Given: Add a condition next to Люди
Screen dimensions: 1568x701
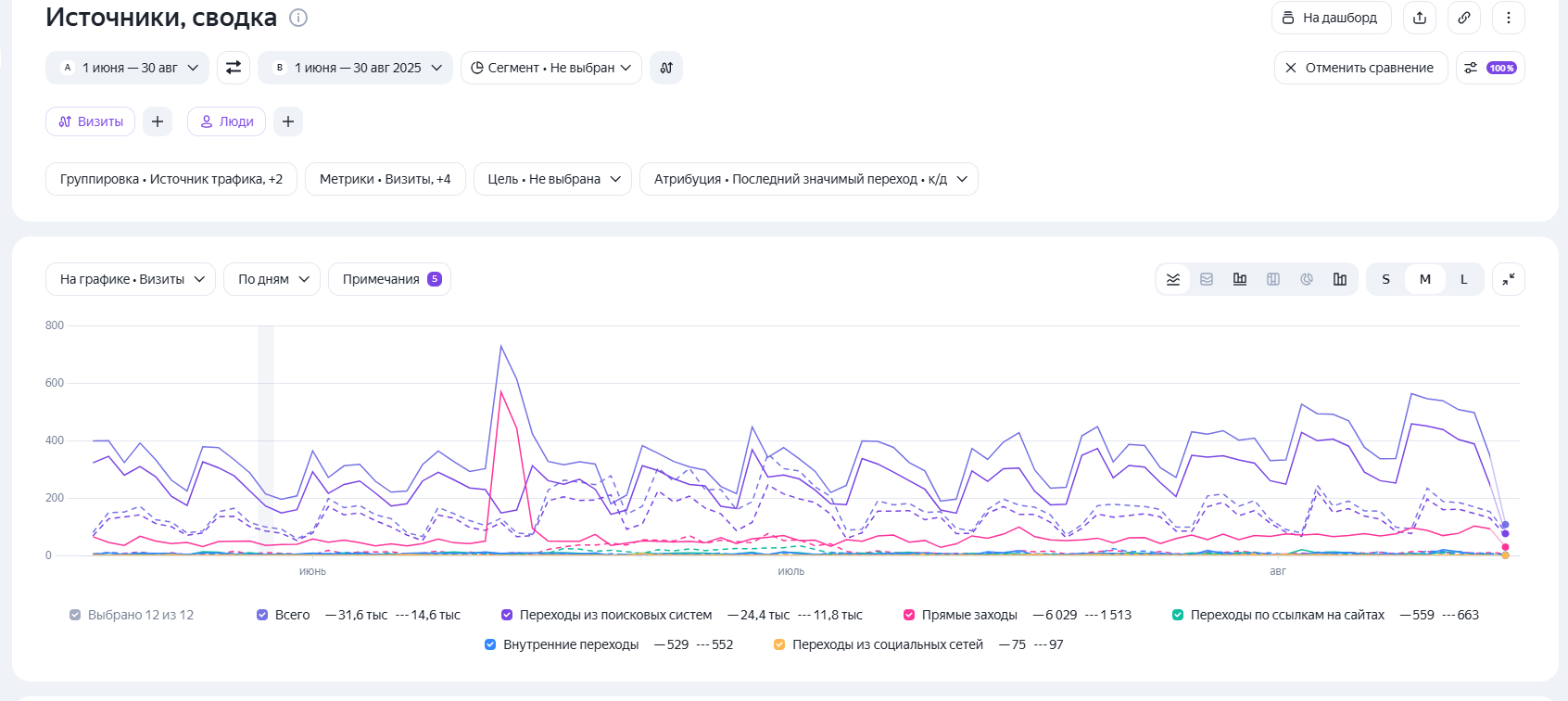Looking at the screenshot, I should coord(288,121).
